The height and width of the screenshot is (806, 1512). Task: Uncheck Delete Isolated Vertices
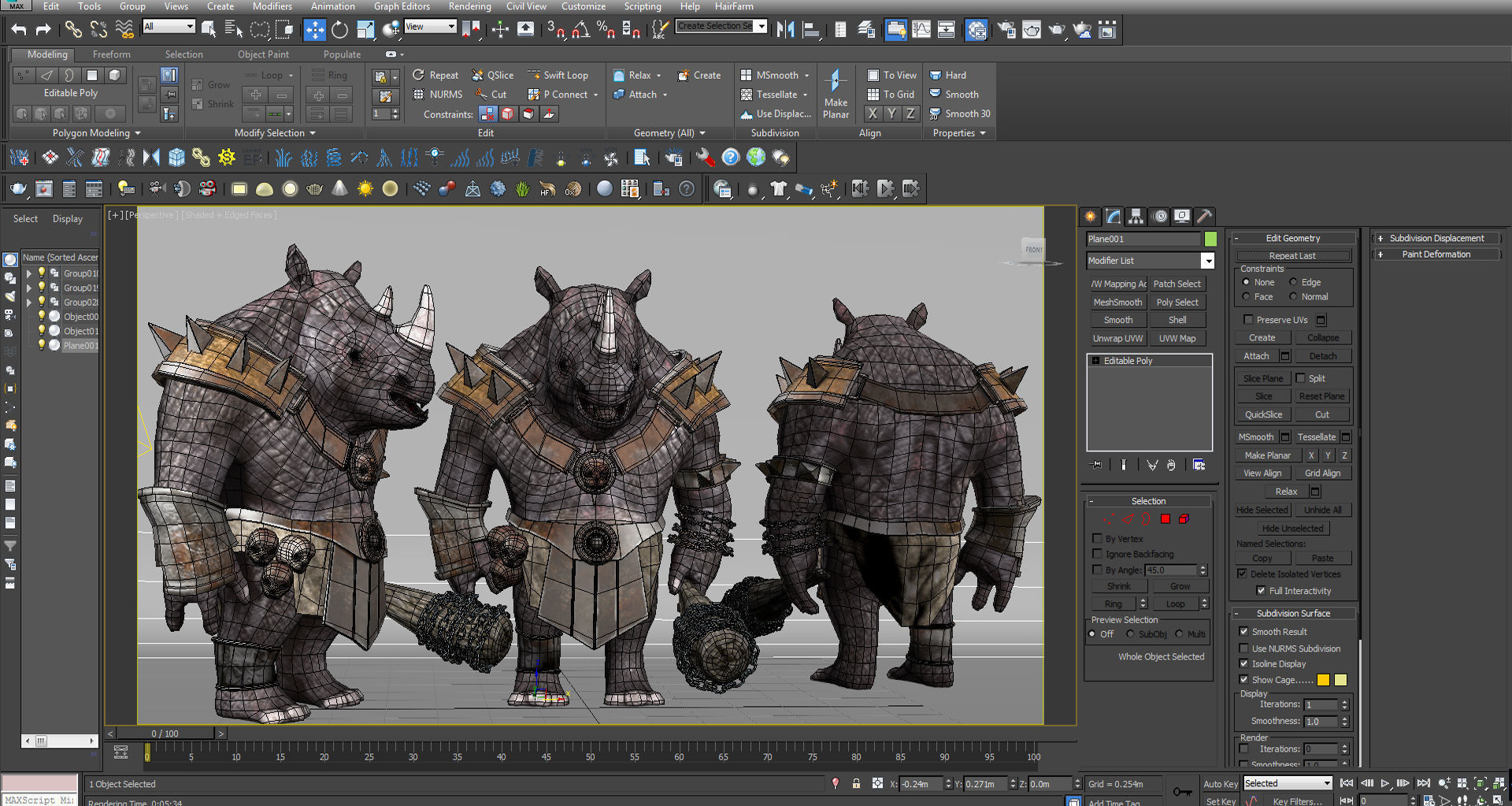click(1242, 574)
